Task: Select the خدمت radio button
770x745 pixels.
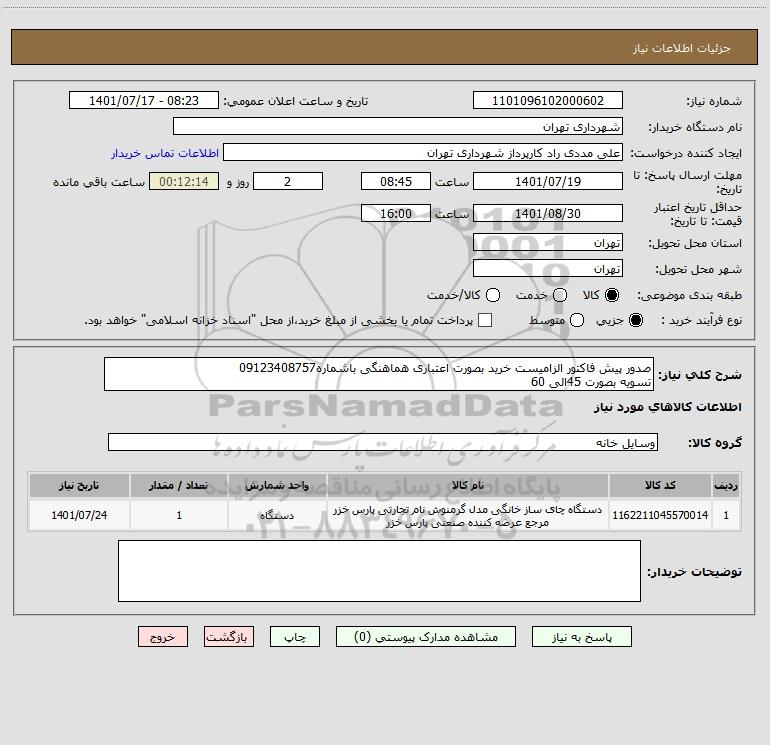Action: pos(560,295)
